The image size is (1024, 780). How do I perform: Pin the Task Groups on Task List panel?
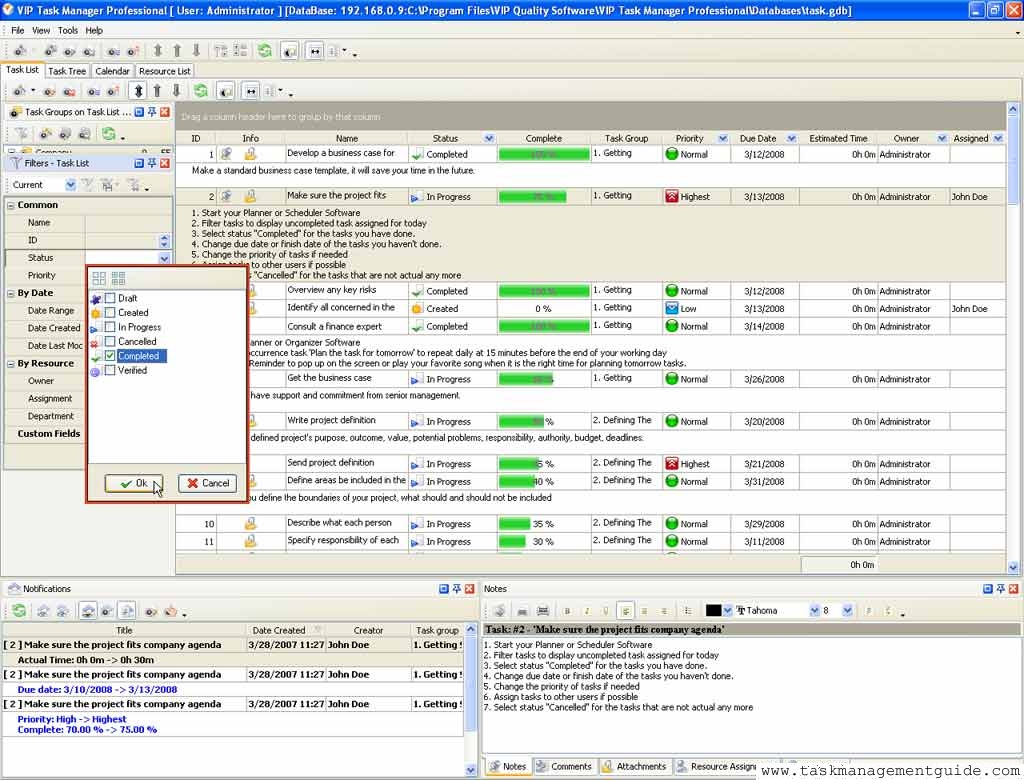point(152,112)
